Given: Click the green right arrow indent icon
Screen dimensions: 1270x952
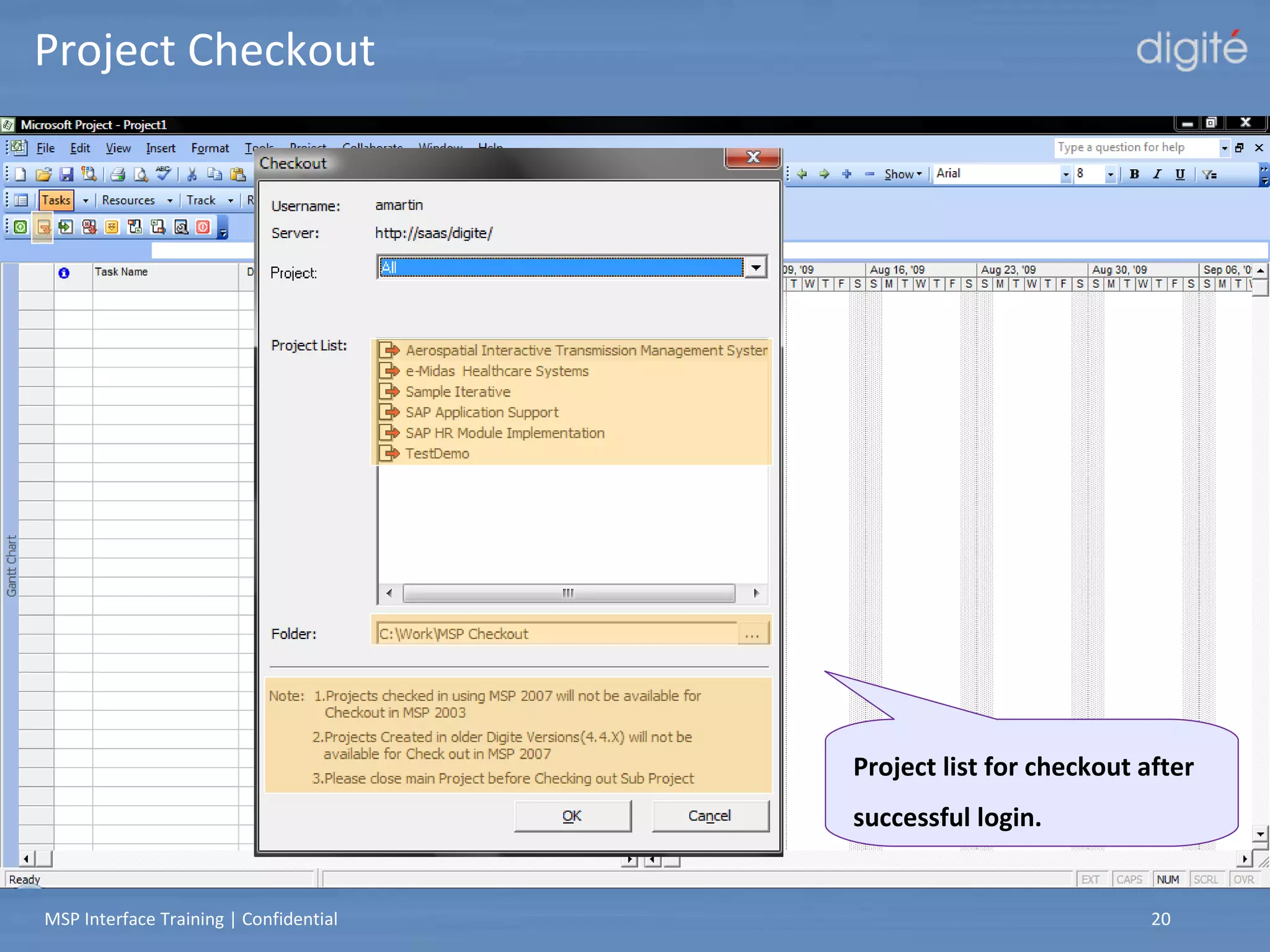Looking at the screenshot, I should 824,174.
